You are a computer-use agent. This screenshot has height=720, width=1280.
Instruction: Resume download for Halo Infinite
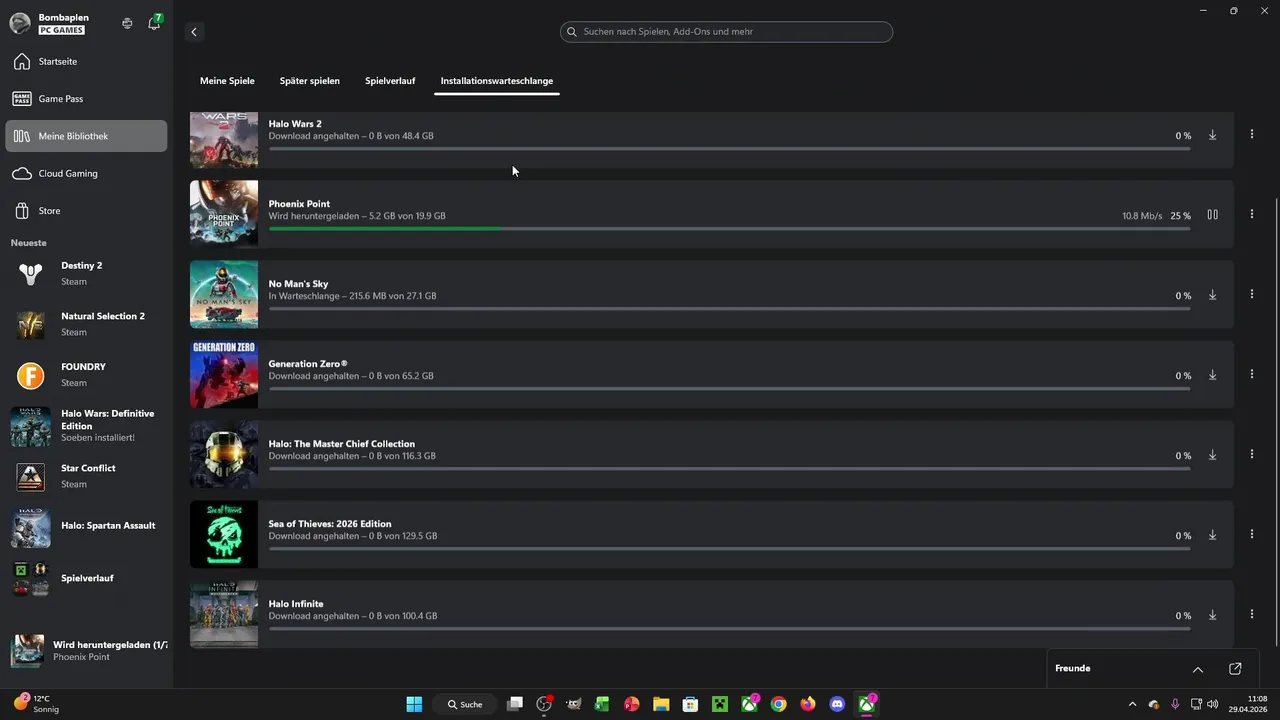(1212, 615)
